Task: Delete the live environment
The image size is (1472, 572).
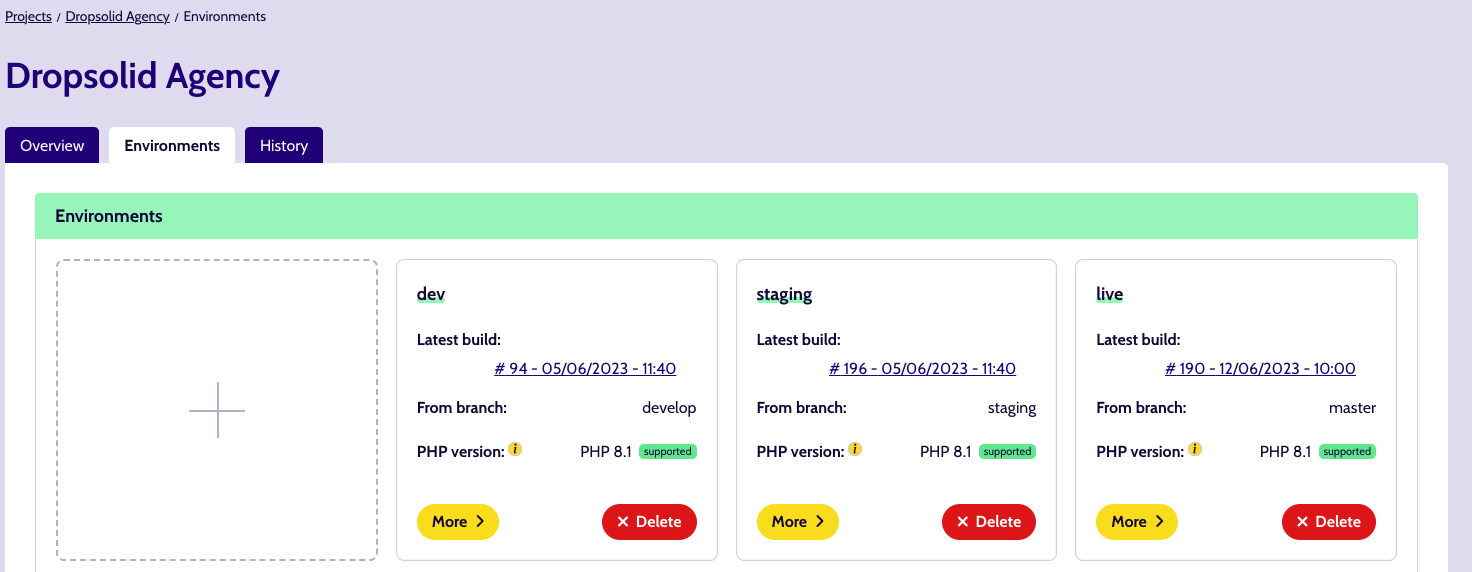Action: click(x=1329, y=521)
